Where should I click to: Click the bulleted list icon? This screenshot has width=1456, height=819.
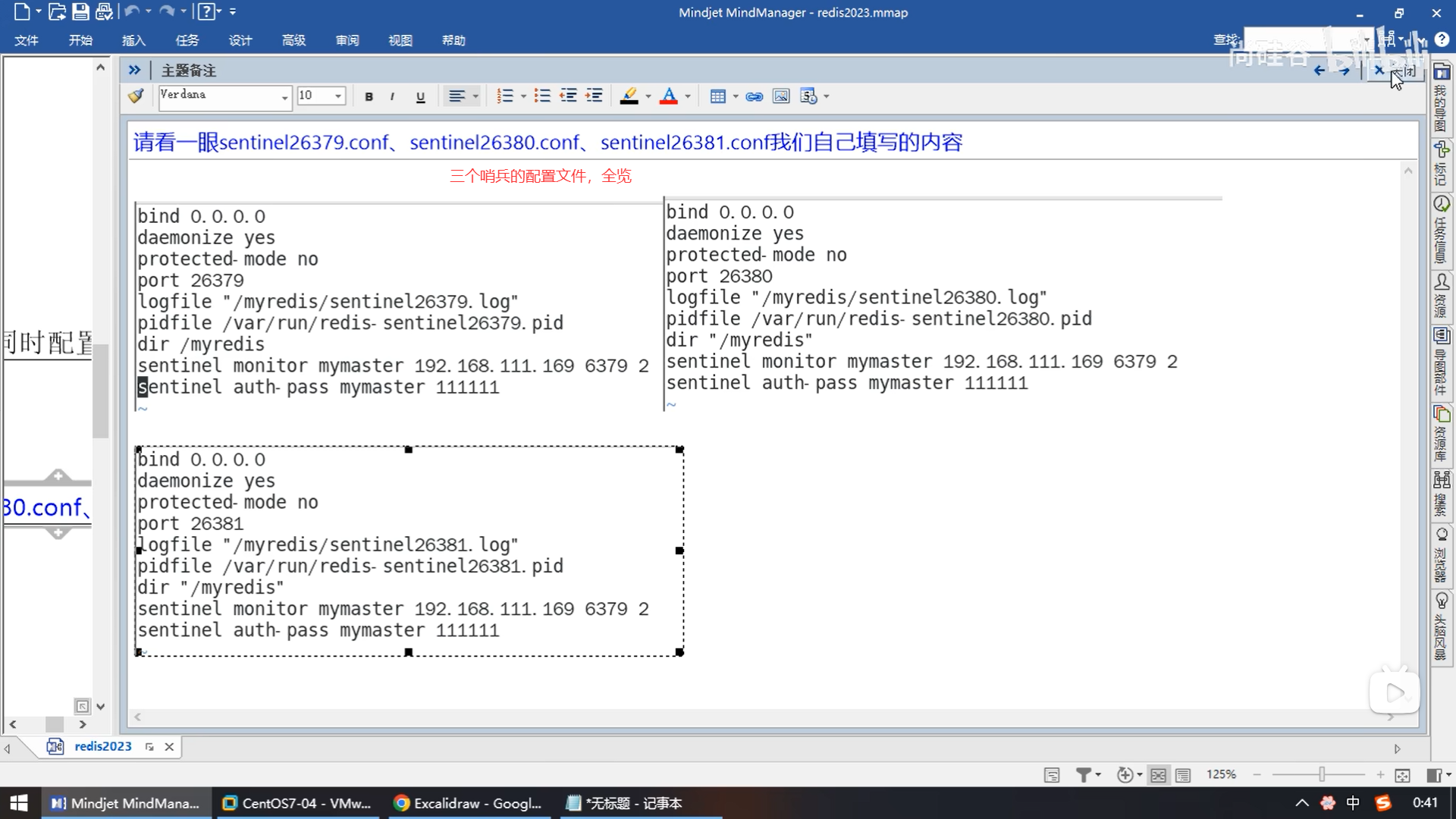point(541,96)
